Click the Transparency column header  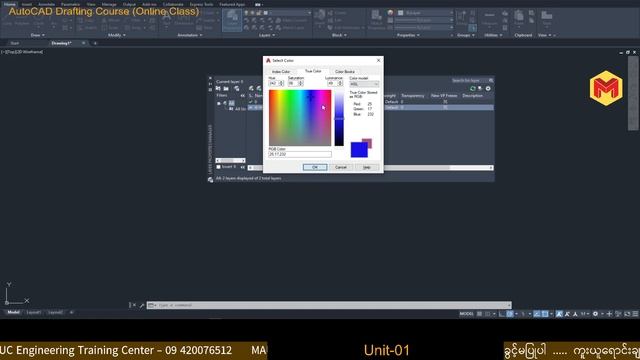click(x=413, y=96)
